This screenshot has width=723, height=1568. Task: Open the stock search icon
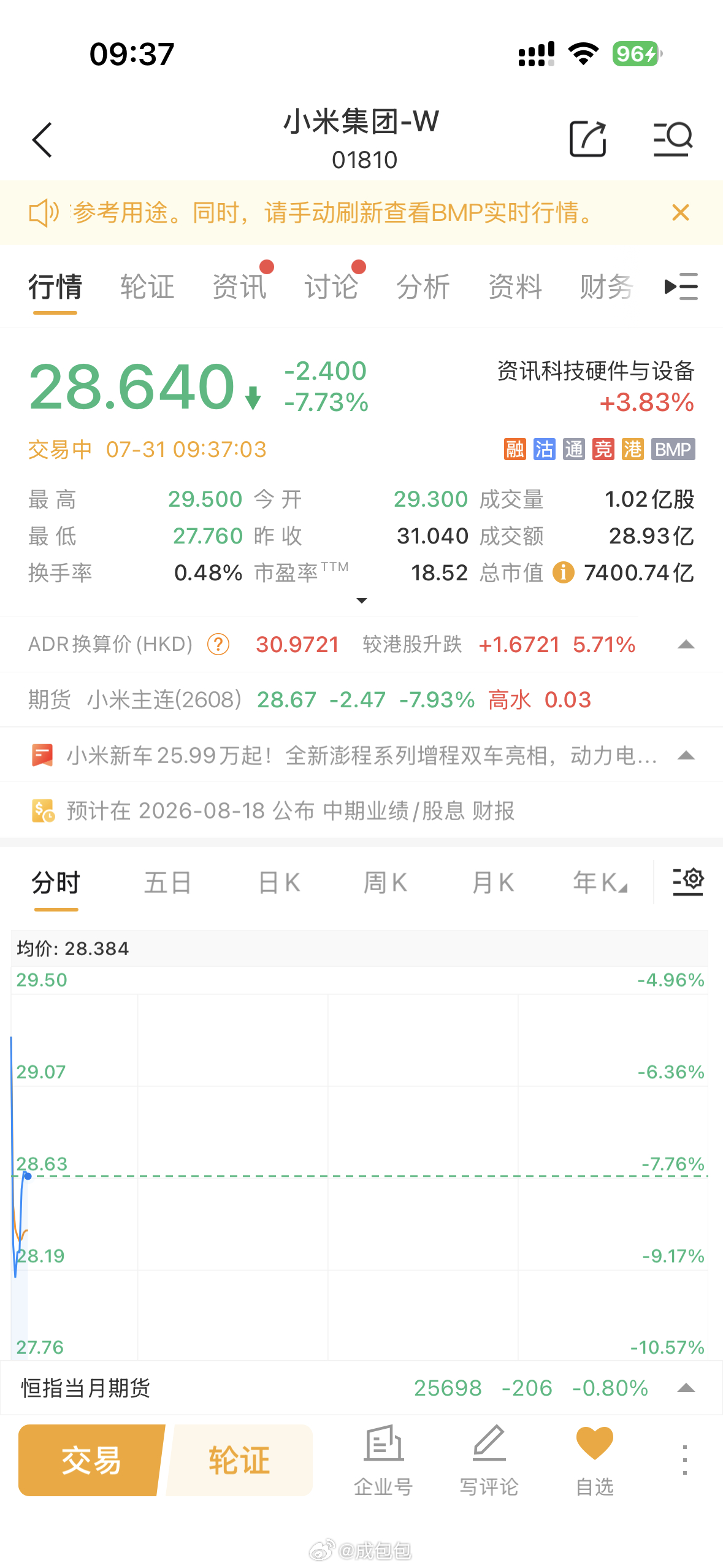(673, 139)
